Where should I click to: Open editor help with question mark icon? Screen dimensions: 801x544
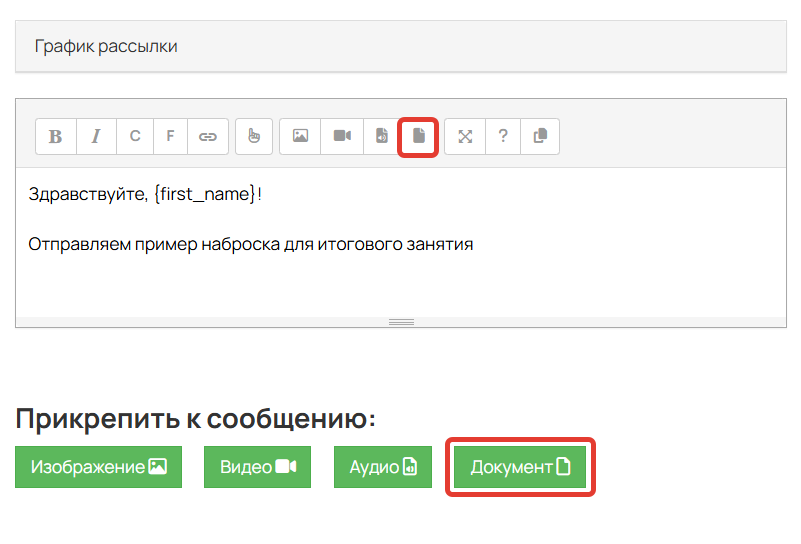click(x=503, y=136)
